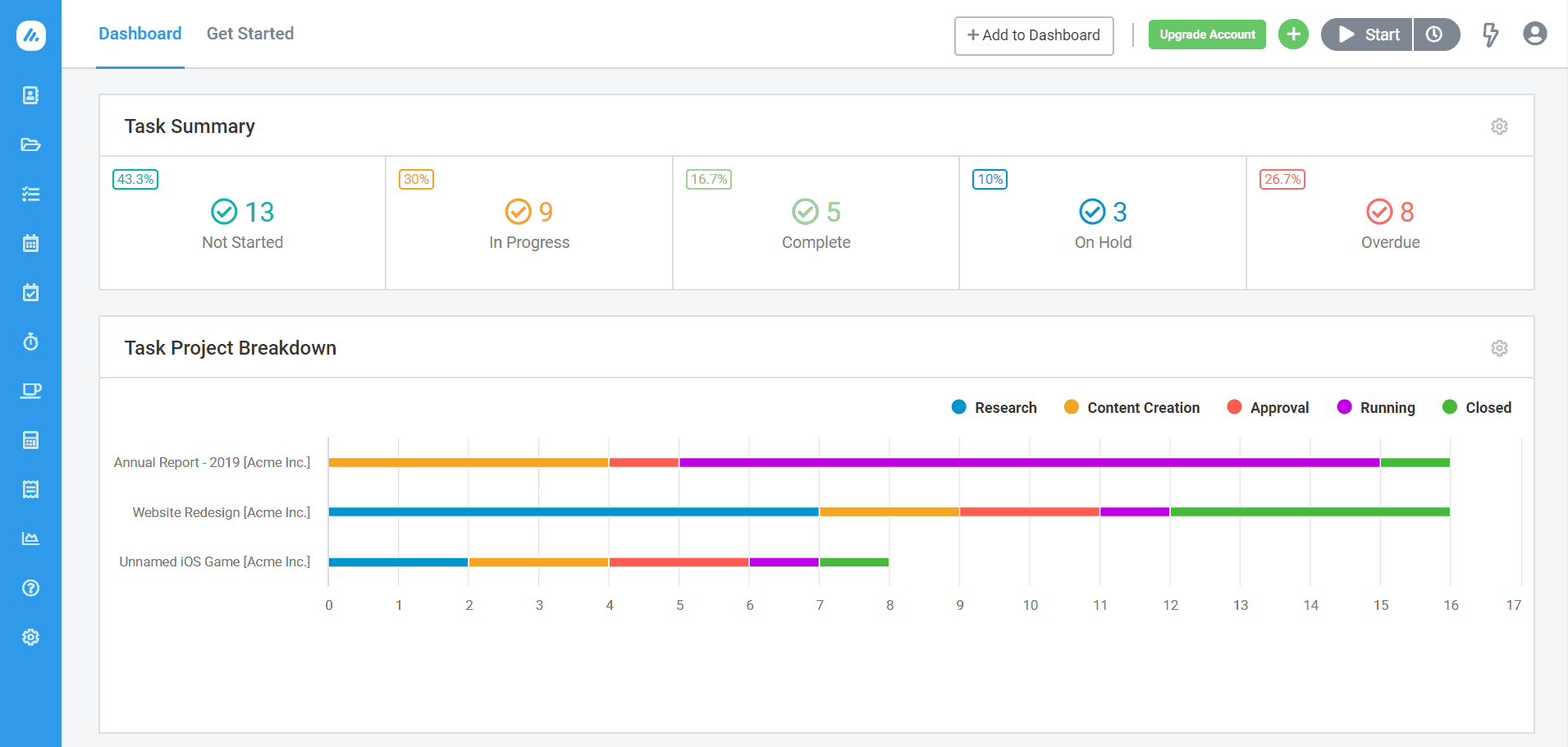Click Add to Dashboard
The image size is (1568, 747).
pyautogui.click(x=1033, y=35)
